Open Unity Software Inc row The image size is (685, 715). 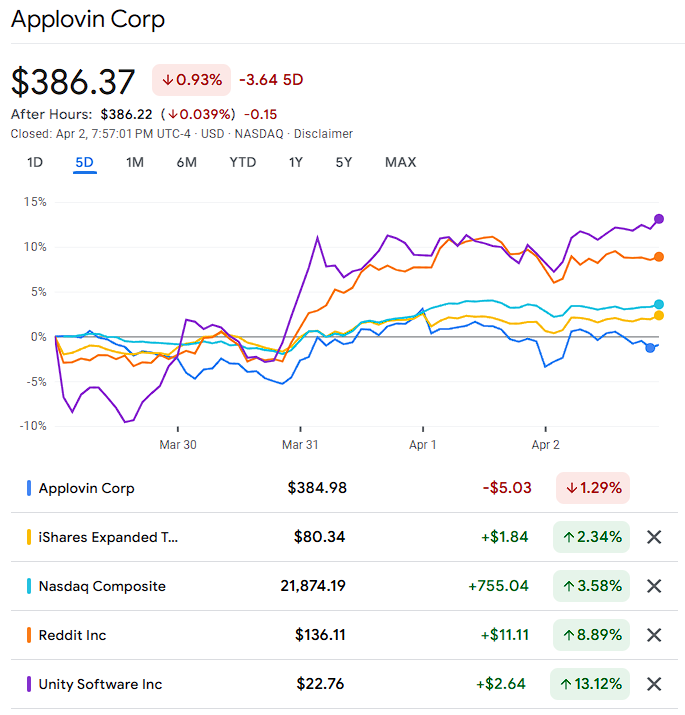pyautogui.click(x=344, y=684)
